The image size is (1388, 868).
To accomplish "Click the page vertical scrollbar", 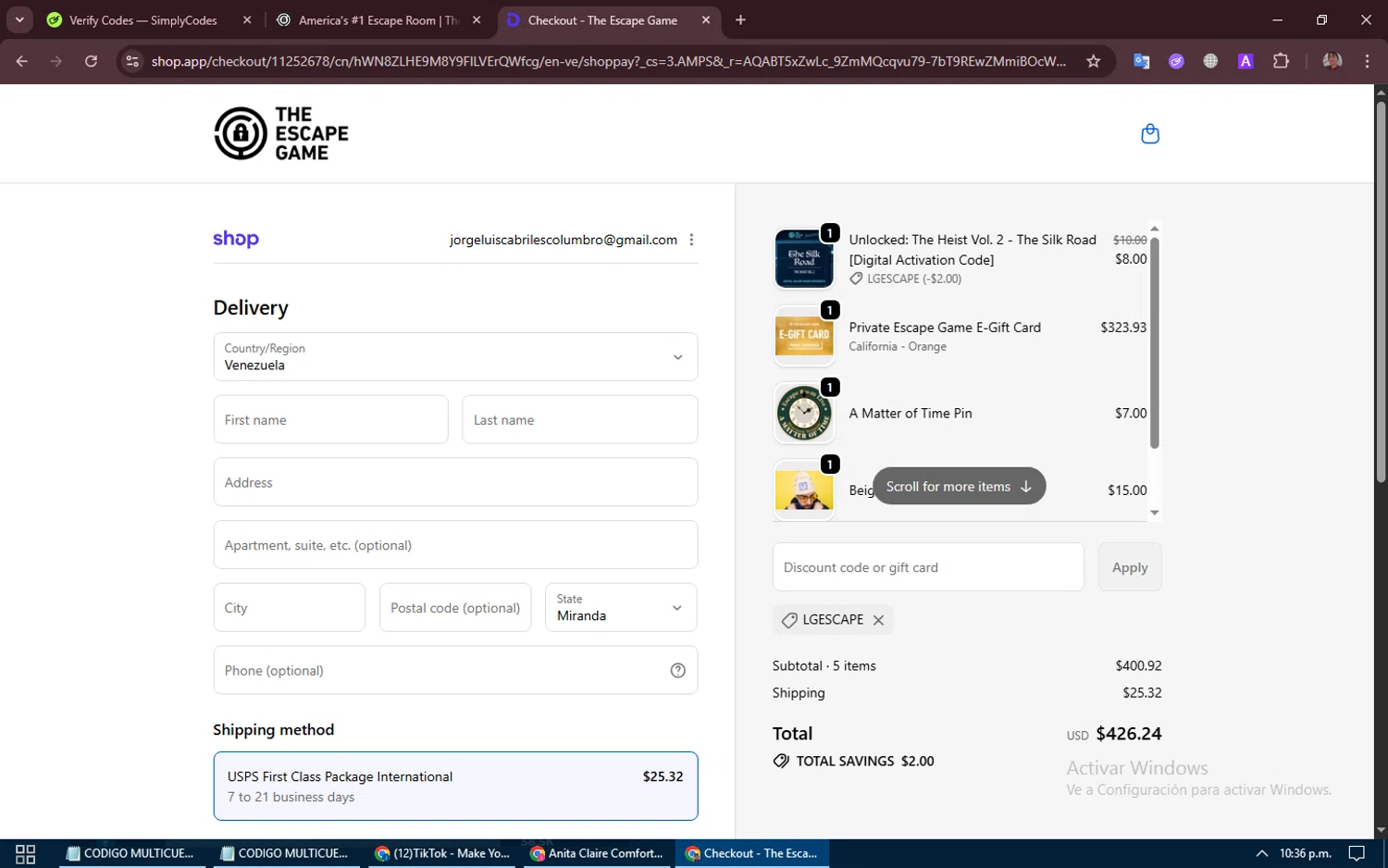I will tap(1381, 291).
